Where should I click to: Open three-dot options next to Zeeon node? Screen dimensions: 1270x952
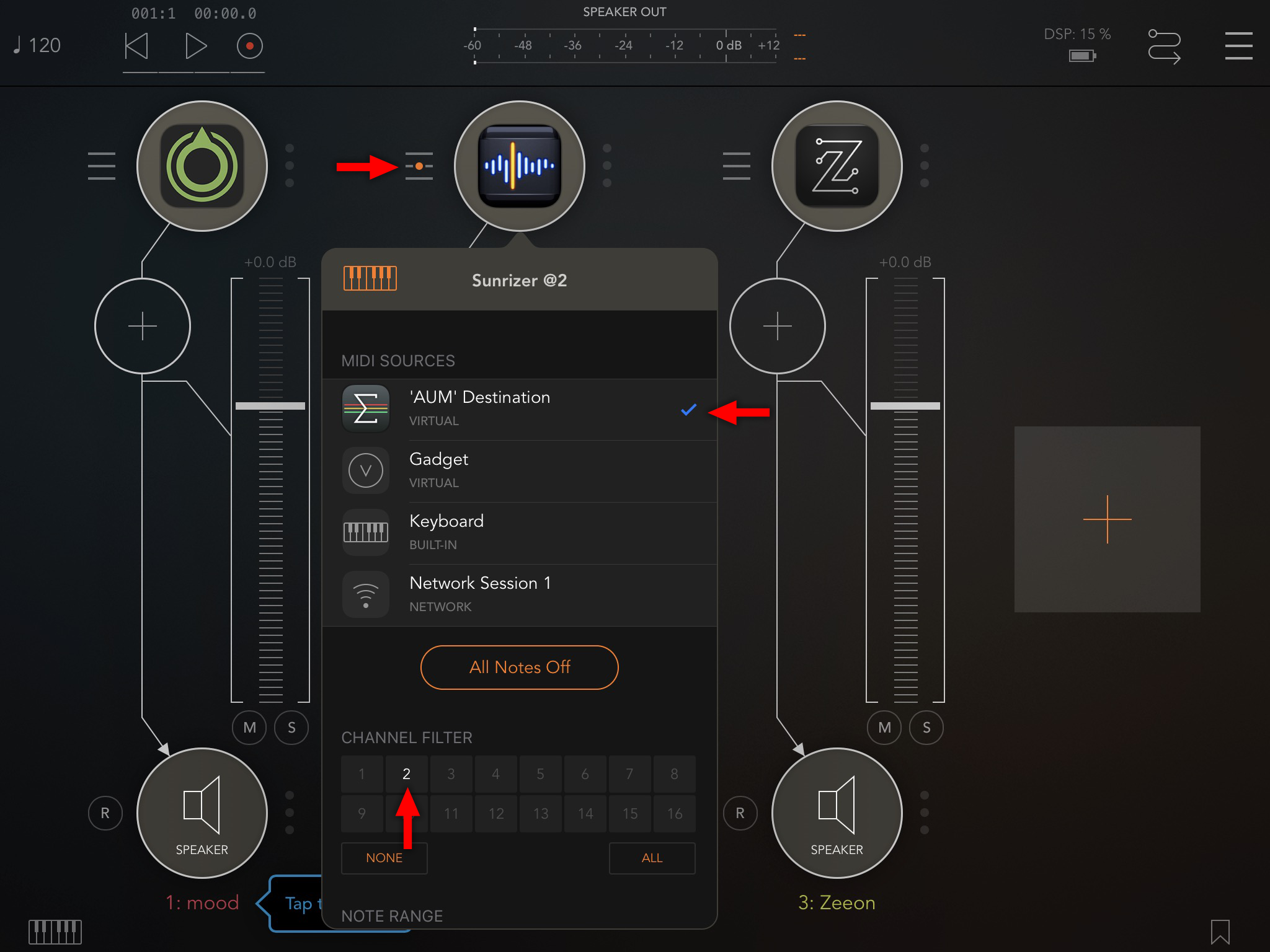click(x=925, y=165)
